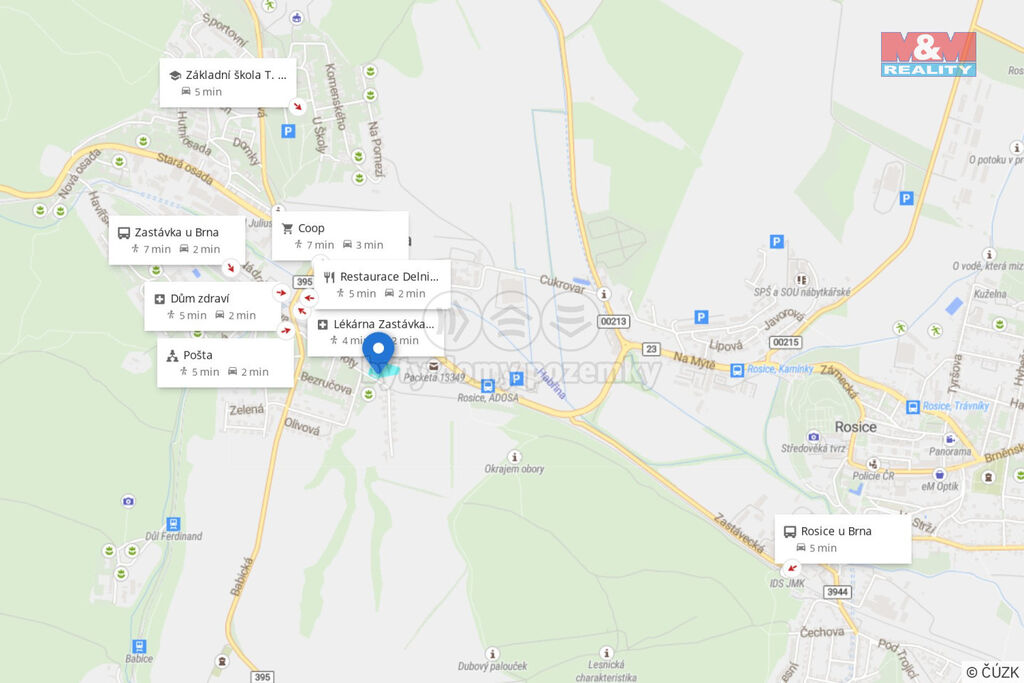Click the Packeta 13349 mail icon

pos(434,366)
